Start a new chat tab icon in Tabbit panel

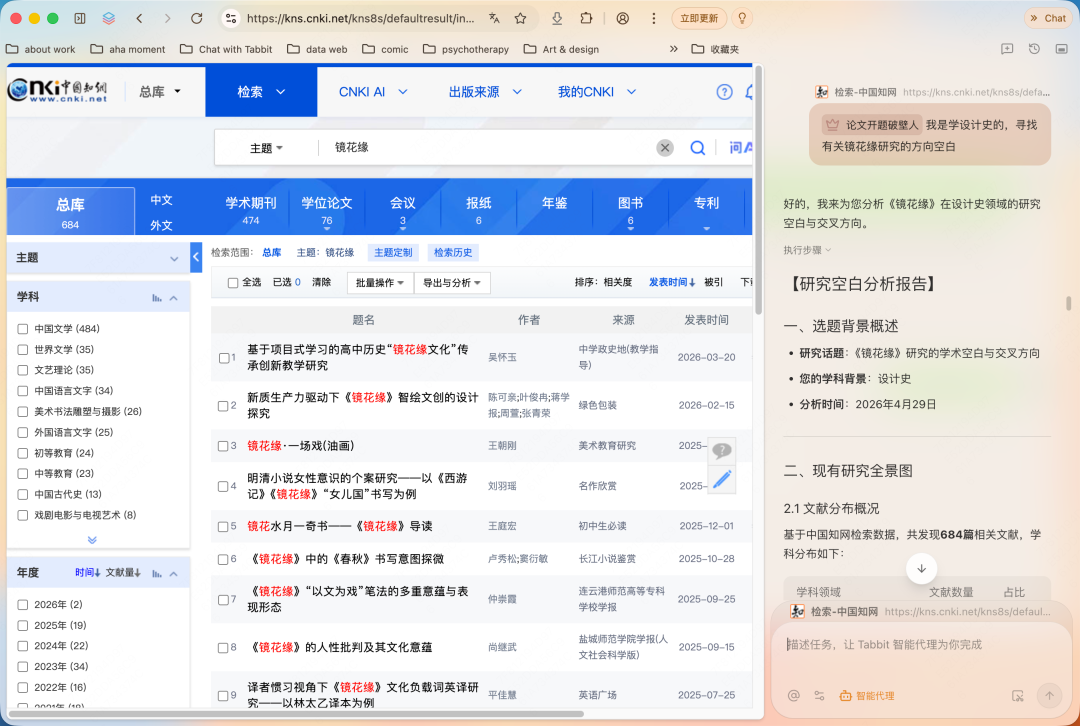click(1007, 49)
